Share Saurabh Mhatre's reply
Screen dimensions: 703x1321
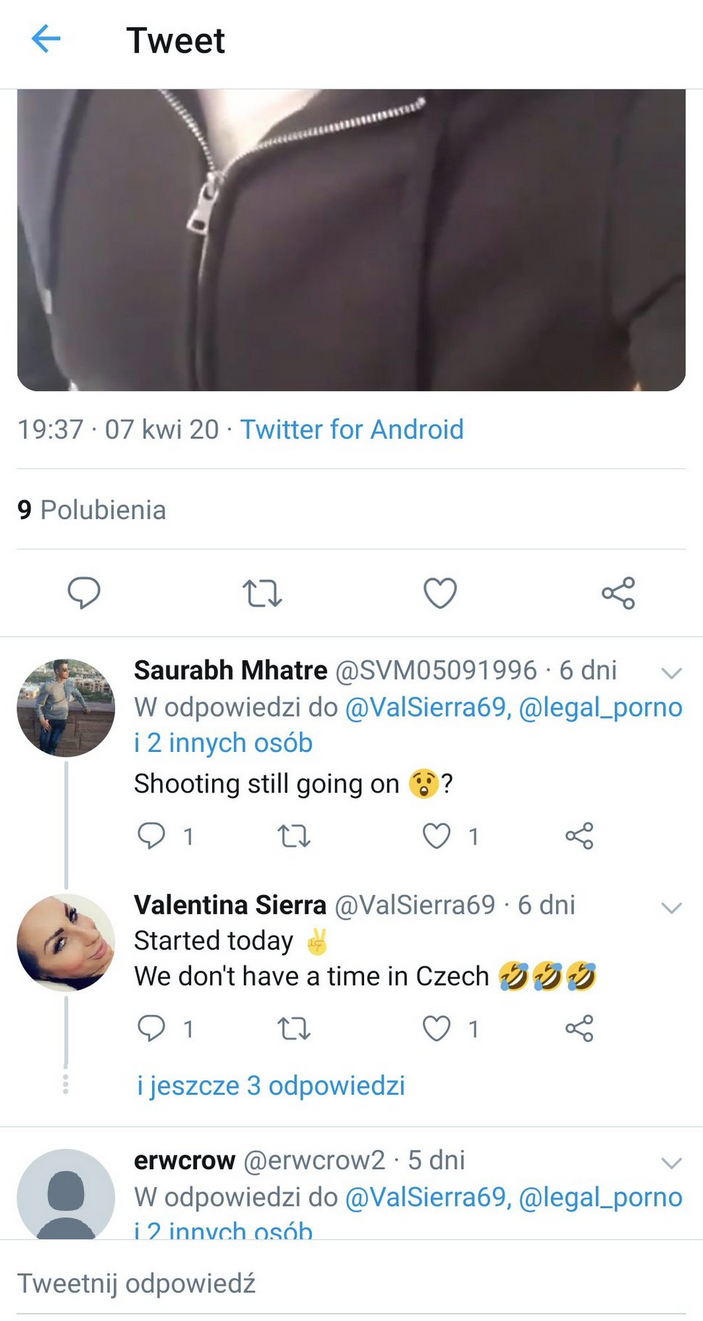[x=580, y=836]
